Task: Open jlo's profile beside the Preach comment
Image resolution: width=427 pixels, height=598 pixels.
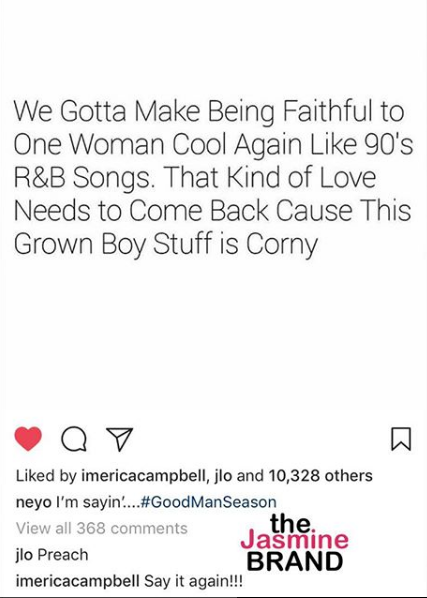Action: [24, 555]
